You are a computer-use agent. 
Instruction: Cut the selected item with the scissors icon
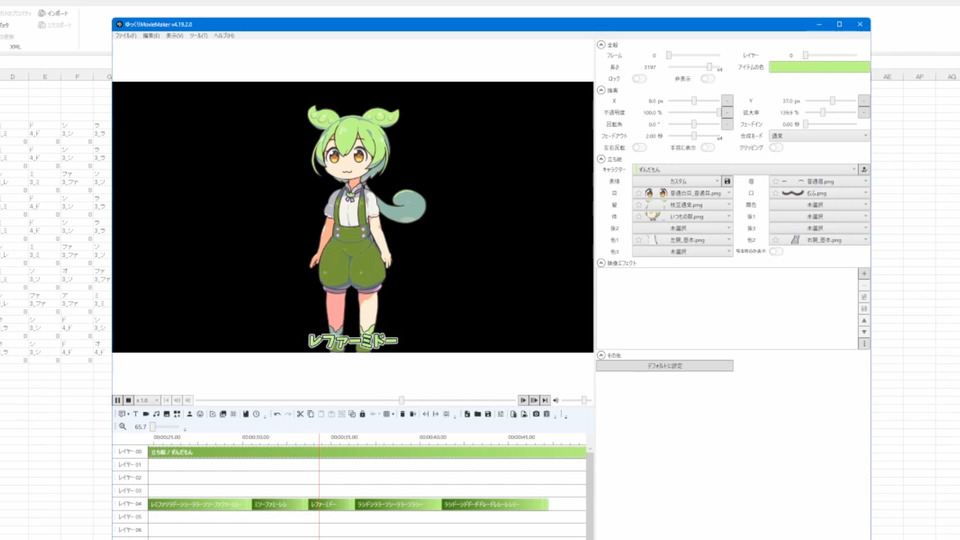(x=300, y=414)
